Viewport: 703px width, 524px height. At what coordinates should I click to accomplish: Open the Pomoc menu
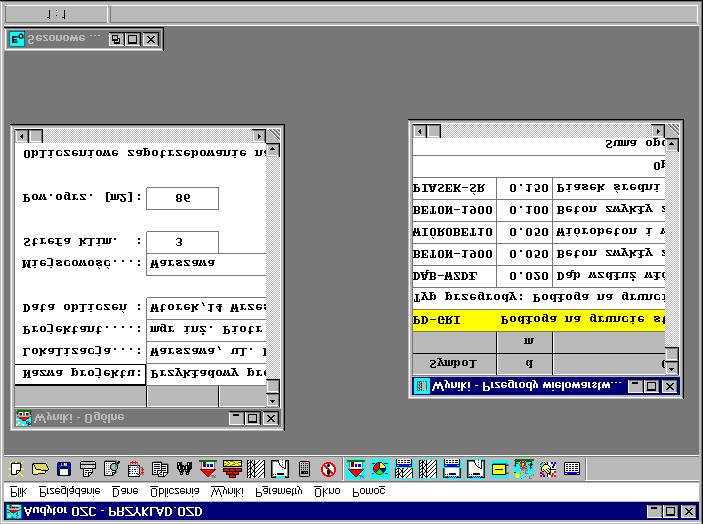[369, 492]
